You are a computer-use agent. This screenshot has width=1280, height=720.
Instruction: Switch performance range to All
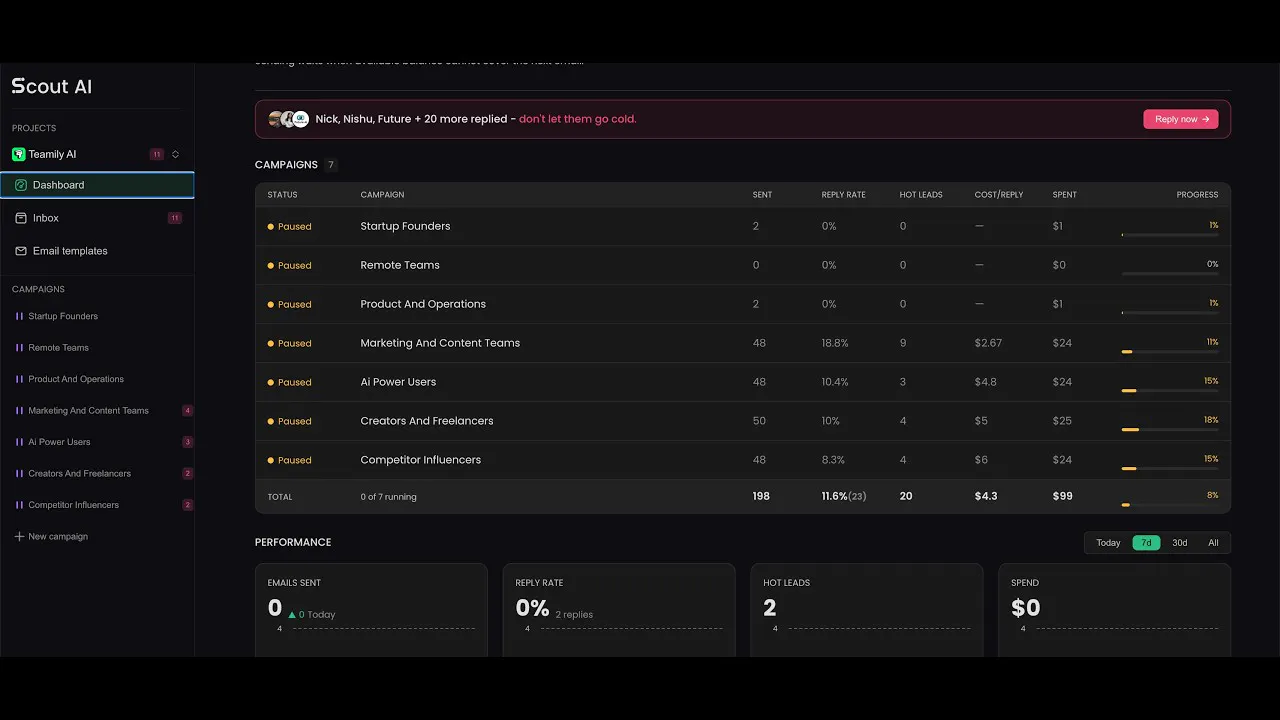(1213, 543)
